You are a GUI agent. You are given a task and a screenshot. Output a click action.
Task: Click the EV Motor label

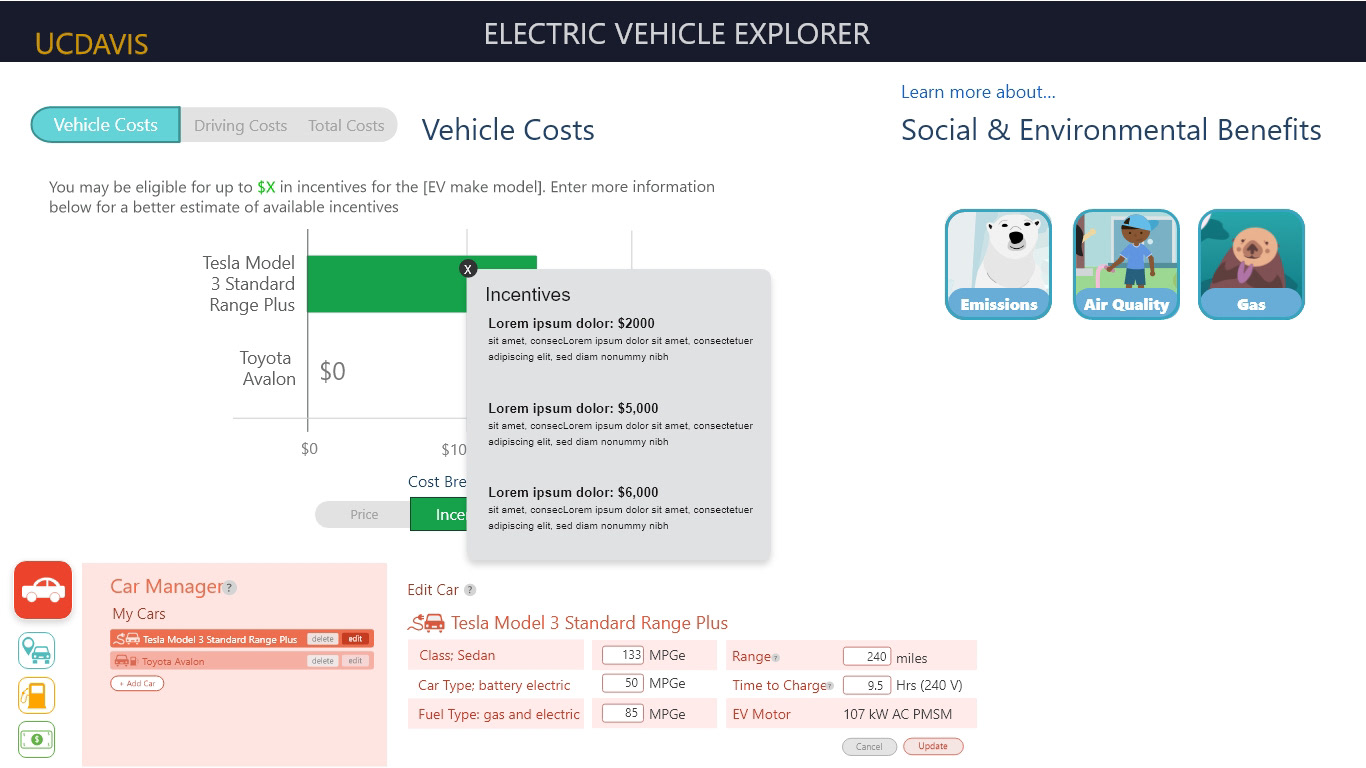761,714
